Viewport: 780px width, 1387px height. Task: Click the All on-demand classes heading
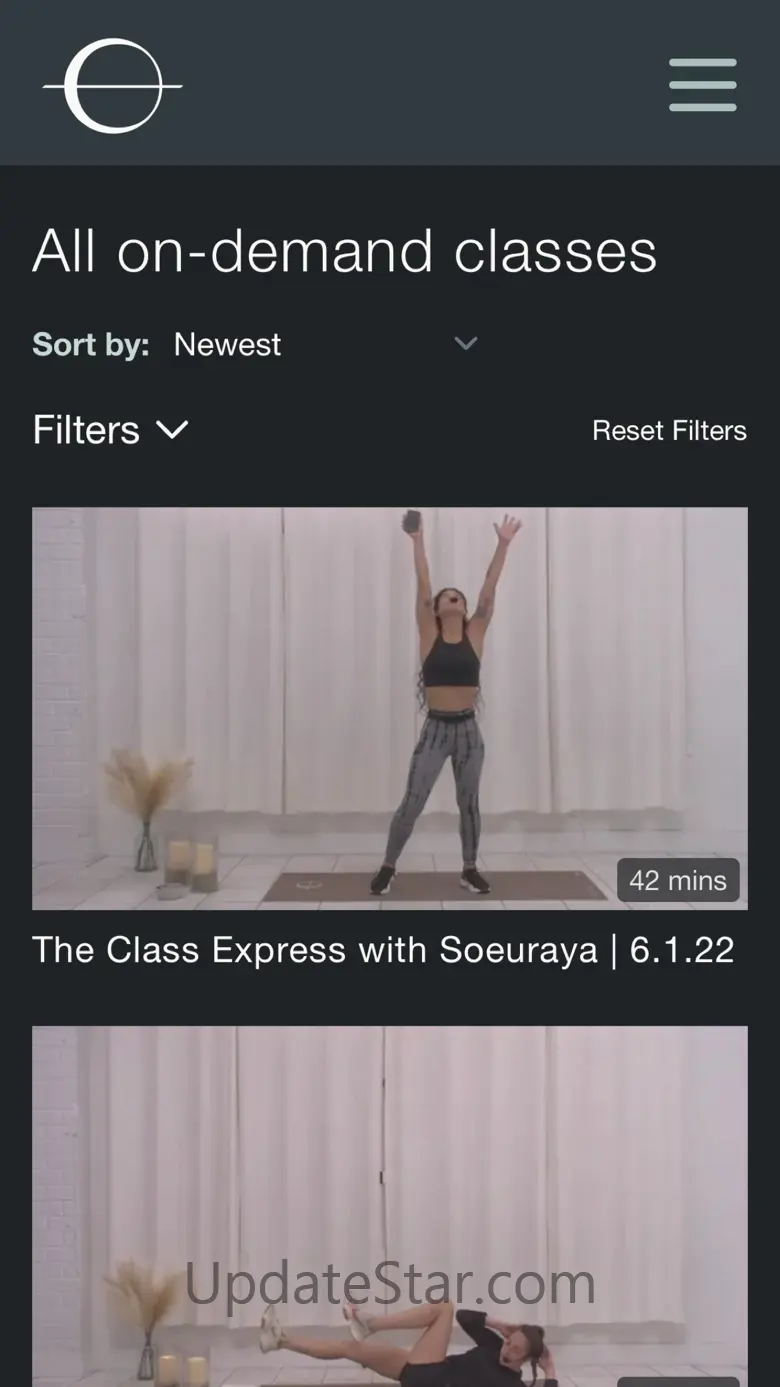[x=345, y=251]
